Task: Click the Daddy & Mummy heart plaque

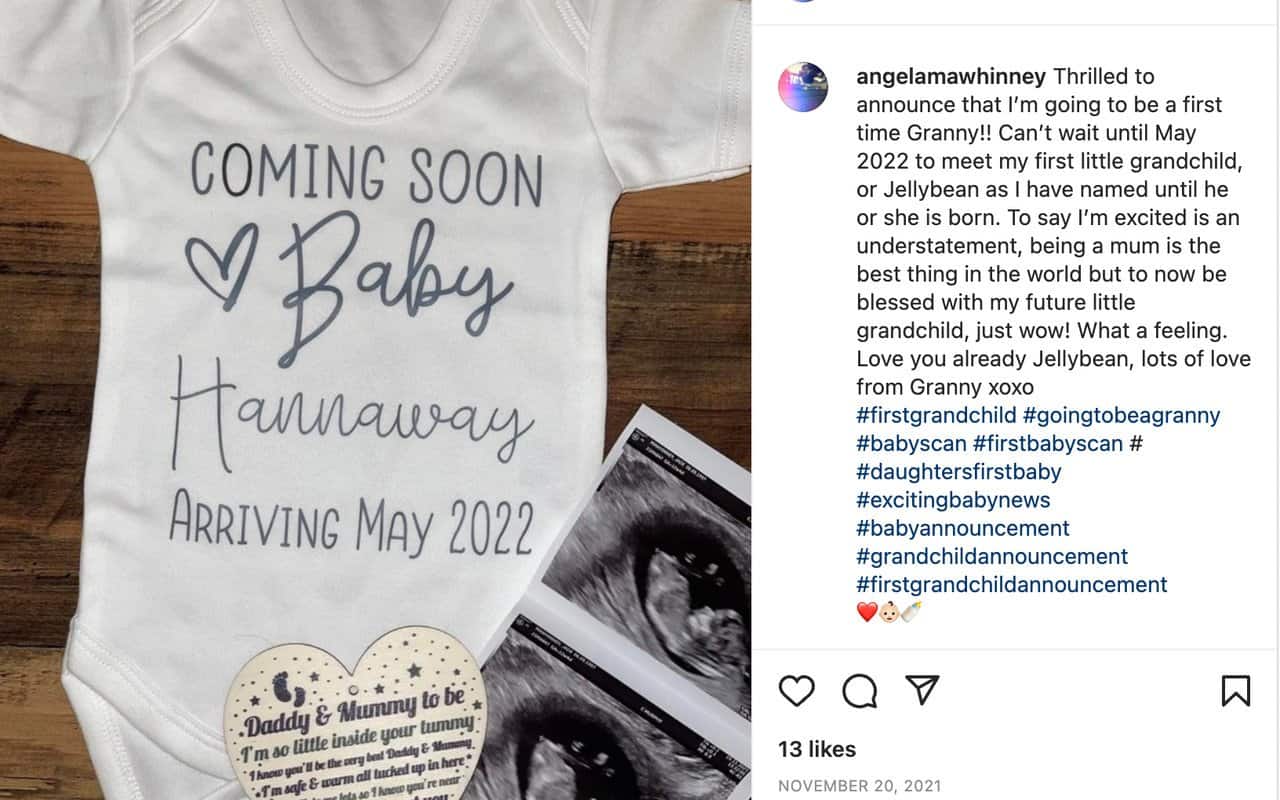Action: [356, 715]
